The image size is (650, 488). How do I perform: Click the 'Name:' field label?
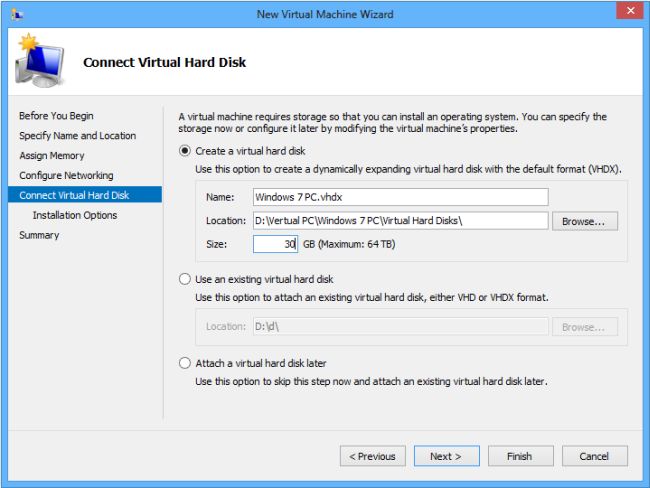tap(220, 197)
